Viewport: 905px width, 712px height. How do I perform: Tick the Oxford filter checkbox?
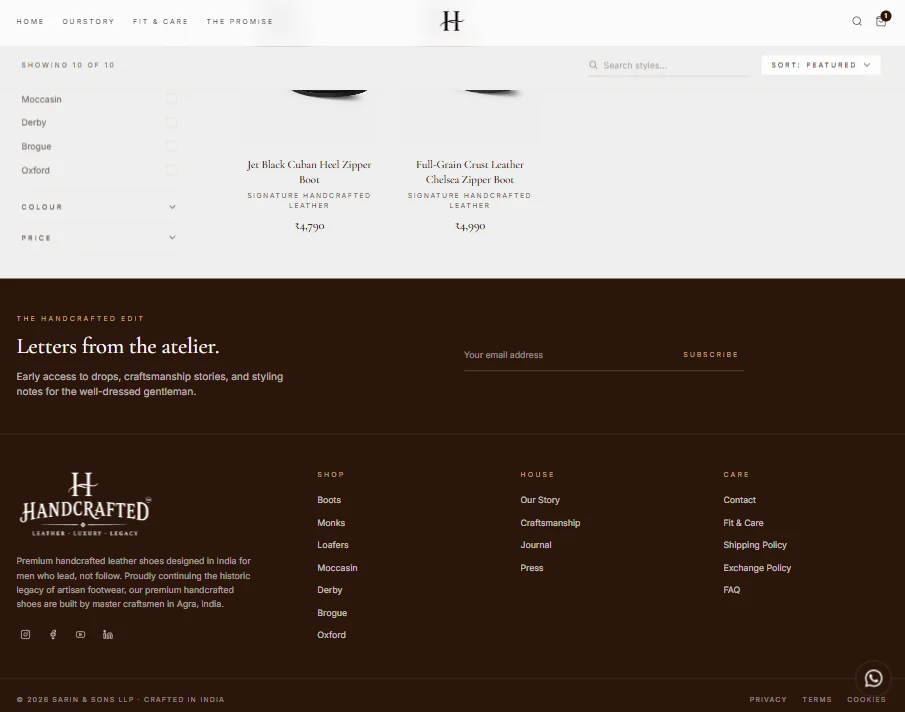coord(171,170)
